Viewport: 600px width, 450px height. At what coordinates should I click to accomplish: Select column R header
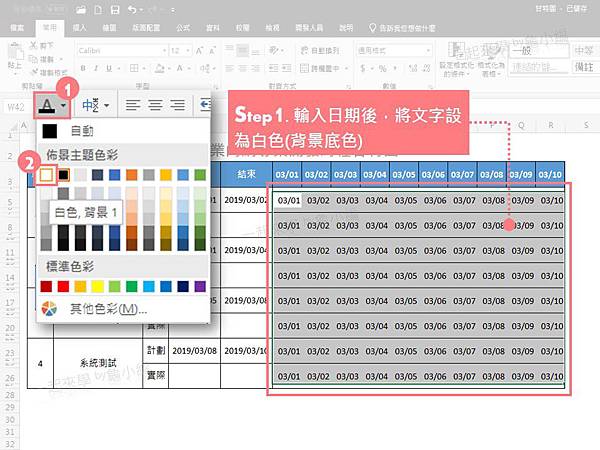click(551, 125)
